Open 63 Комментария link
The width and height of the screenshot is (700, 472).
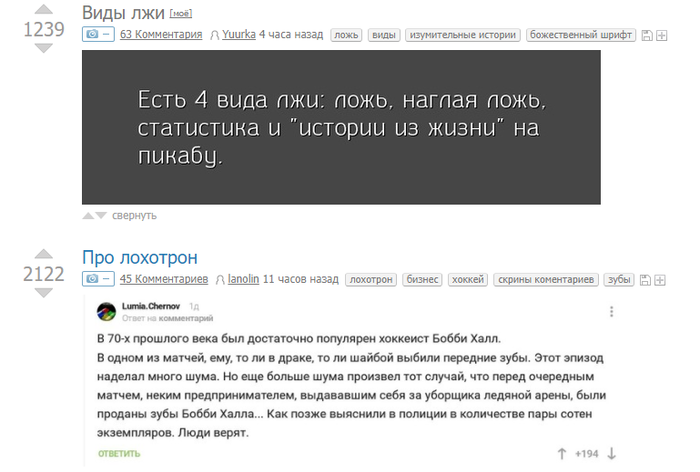tap(161, 34)
